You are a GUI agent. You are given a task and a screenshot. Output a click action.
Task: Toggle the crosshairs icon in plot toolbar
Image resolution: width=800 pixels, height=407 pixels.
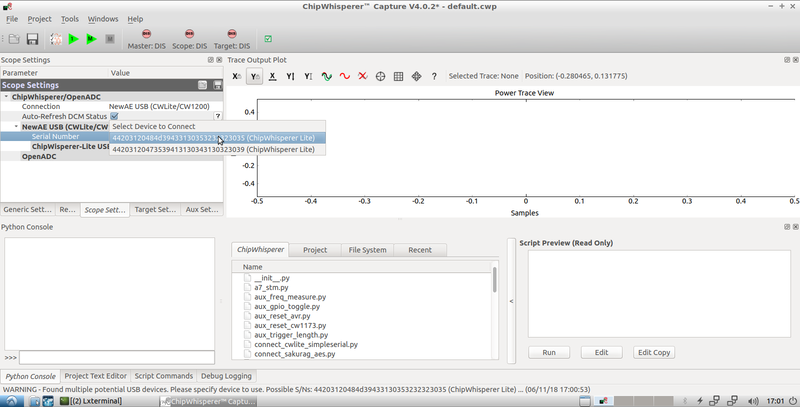381,76
